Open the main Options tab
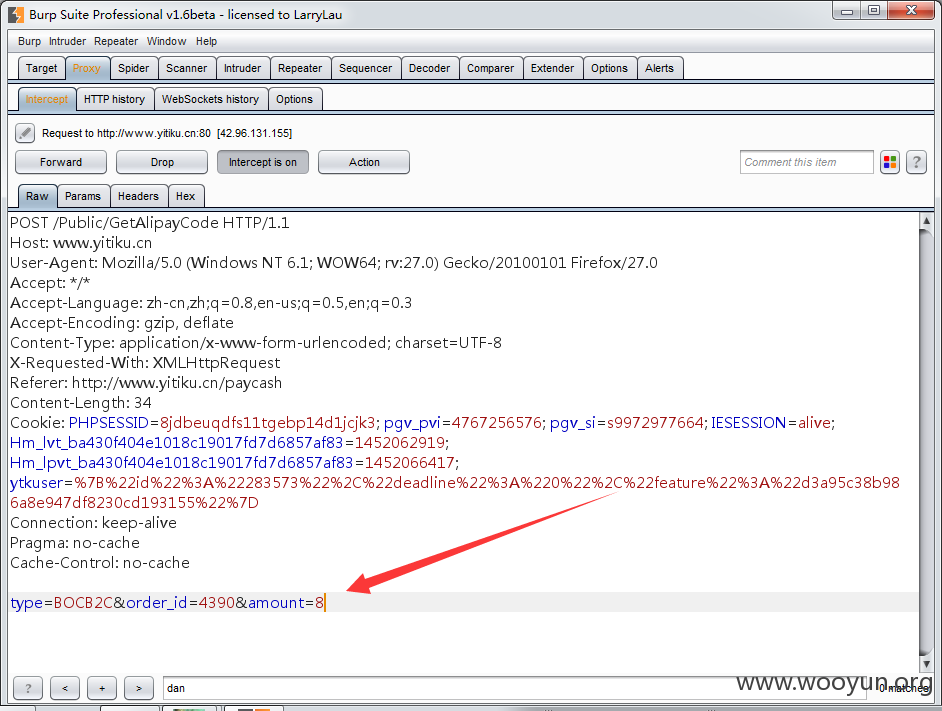The width and height of the screenshot is (942, 711). [x=609, y=69]
